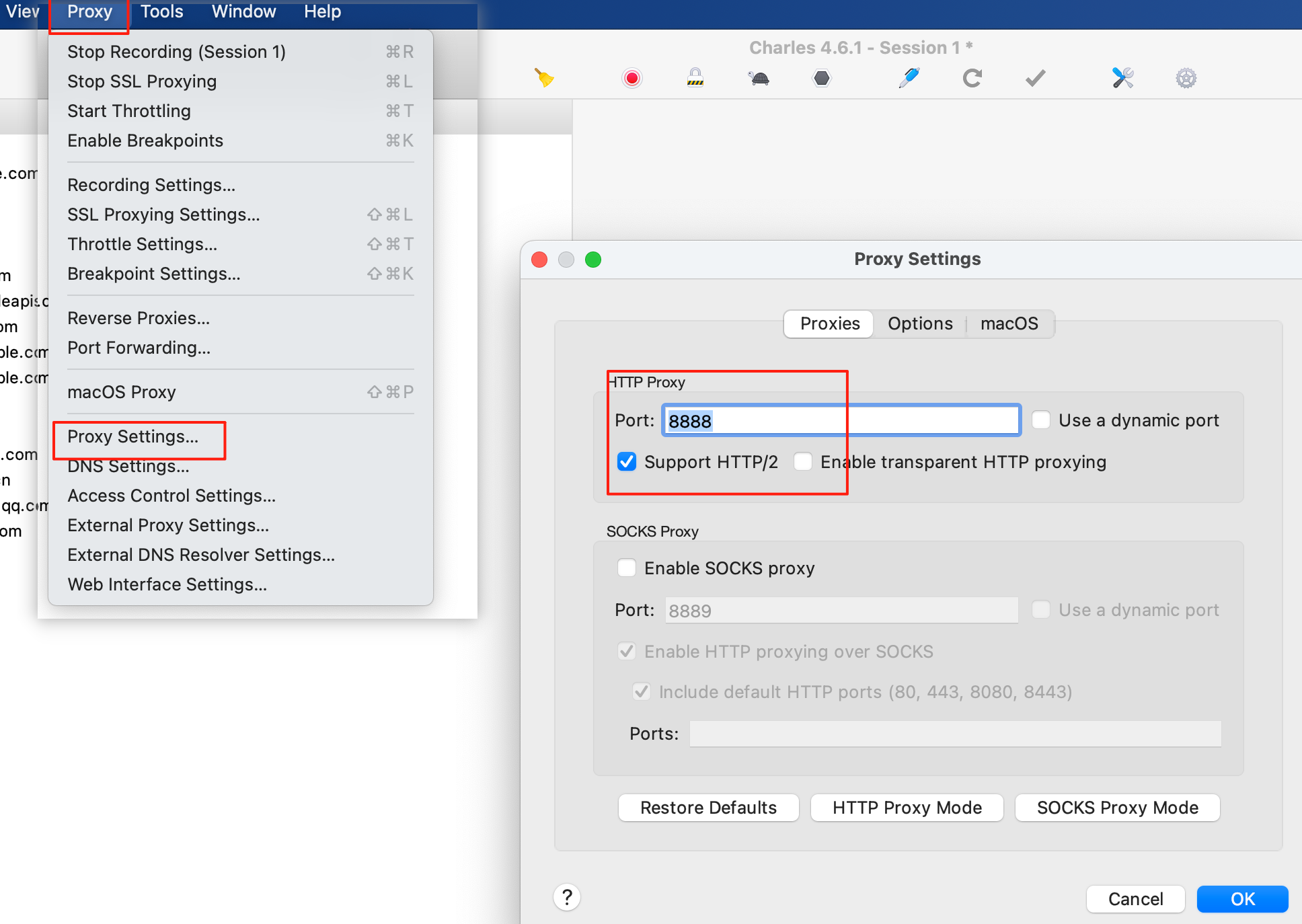
Task: Click the Restore Defaults button
Action: 708,808
